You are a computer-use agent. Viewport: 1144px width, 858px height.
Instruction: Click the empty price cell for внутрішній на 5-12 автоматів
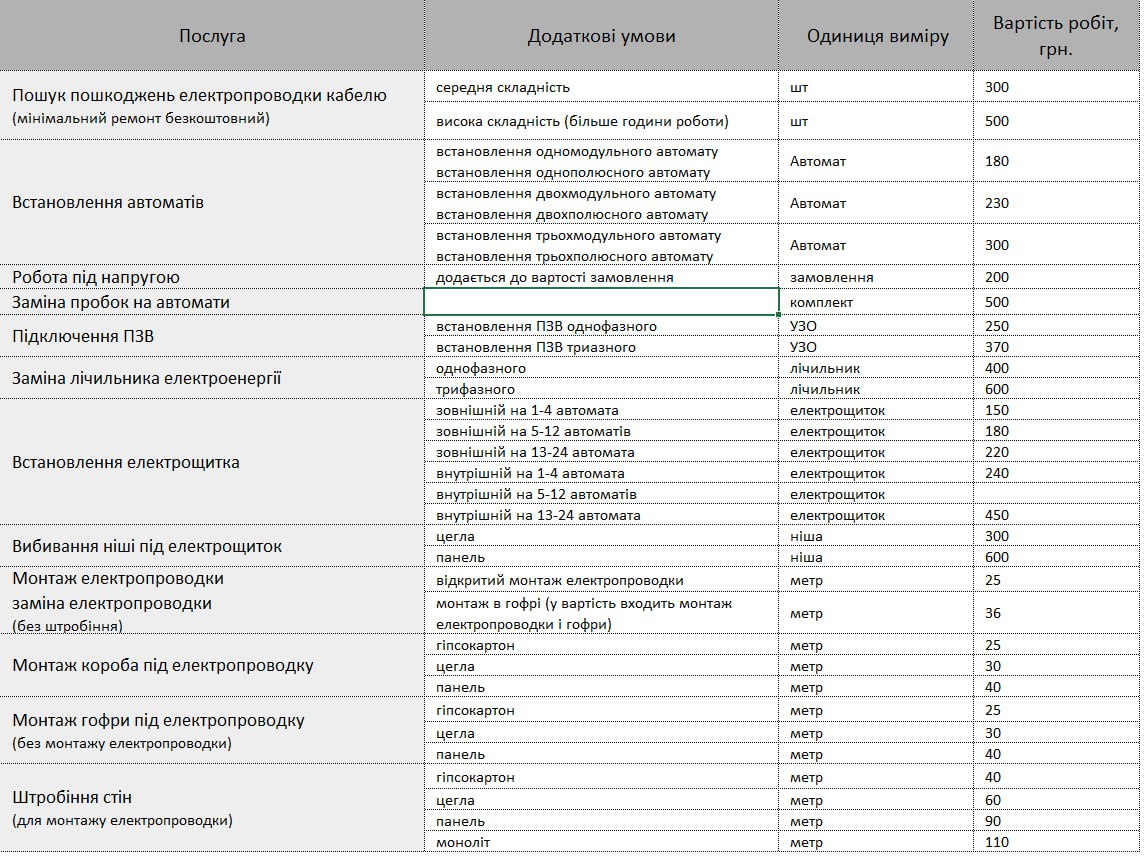click(x=1056, y=494)
